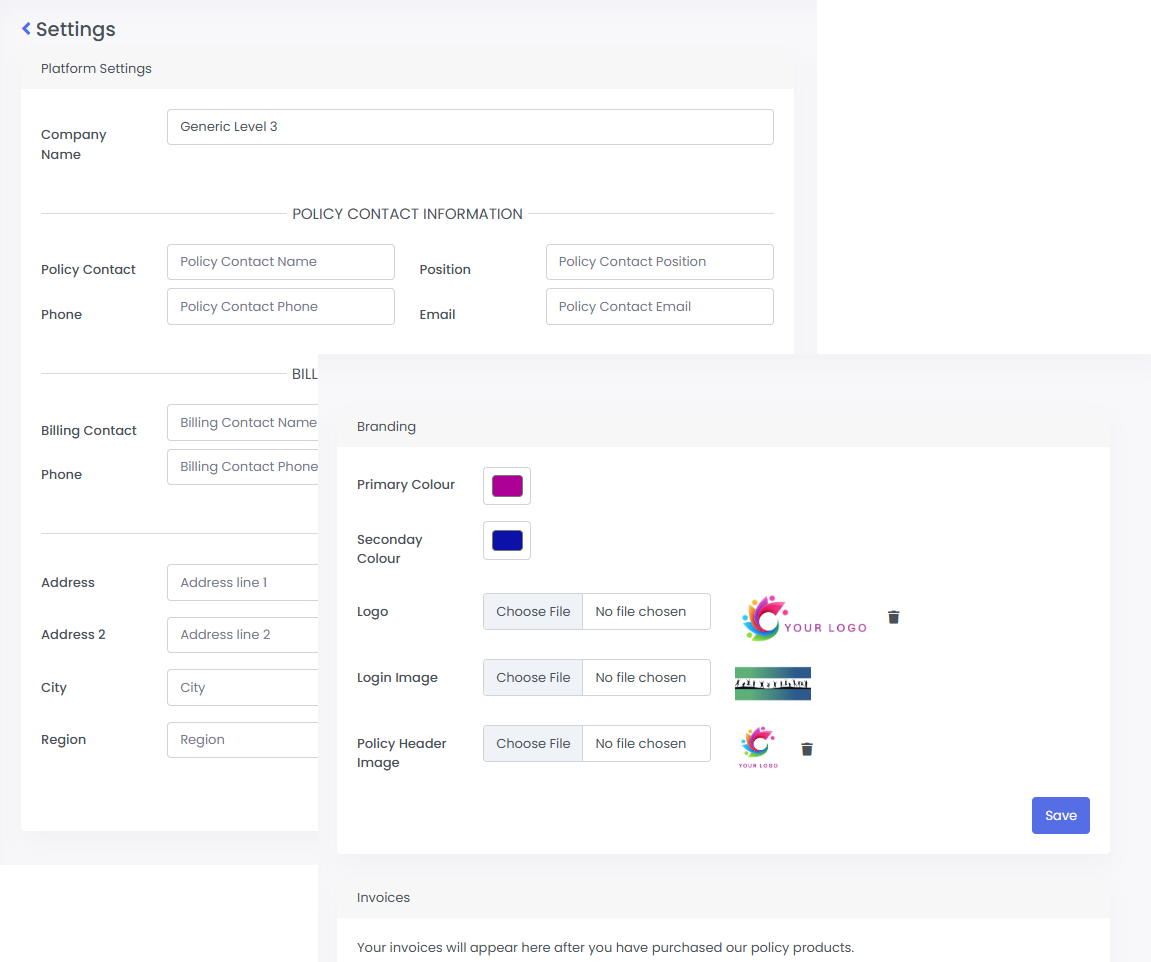The height and width of the screenshot is (962, 1151).
Task: Click the Address line 2 field
Action: pyautogui.click(x=243, y=635)
